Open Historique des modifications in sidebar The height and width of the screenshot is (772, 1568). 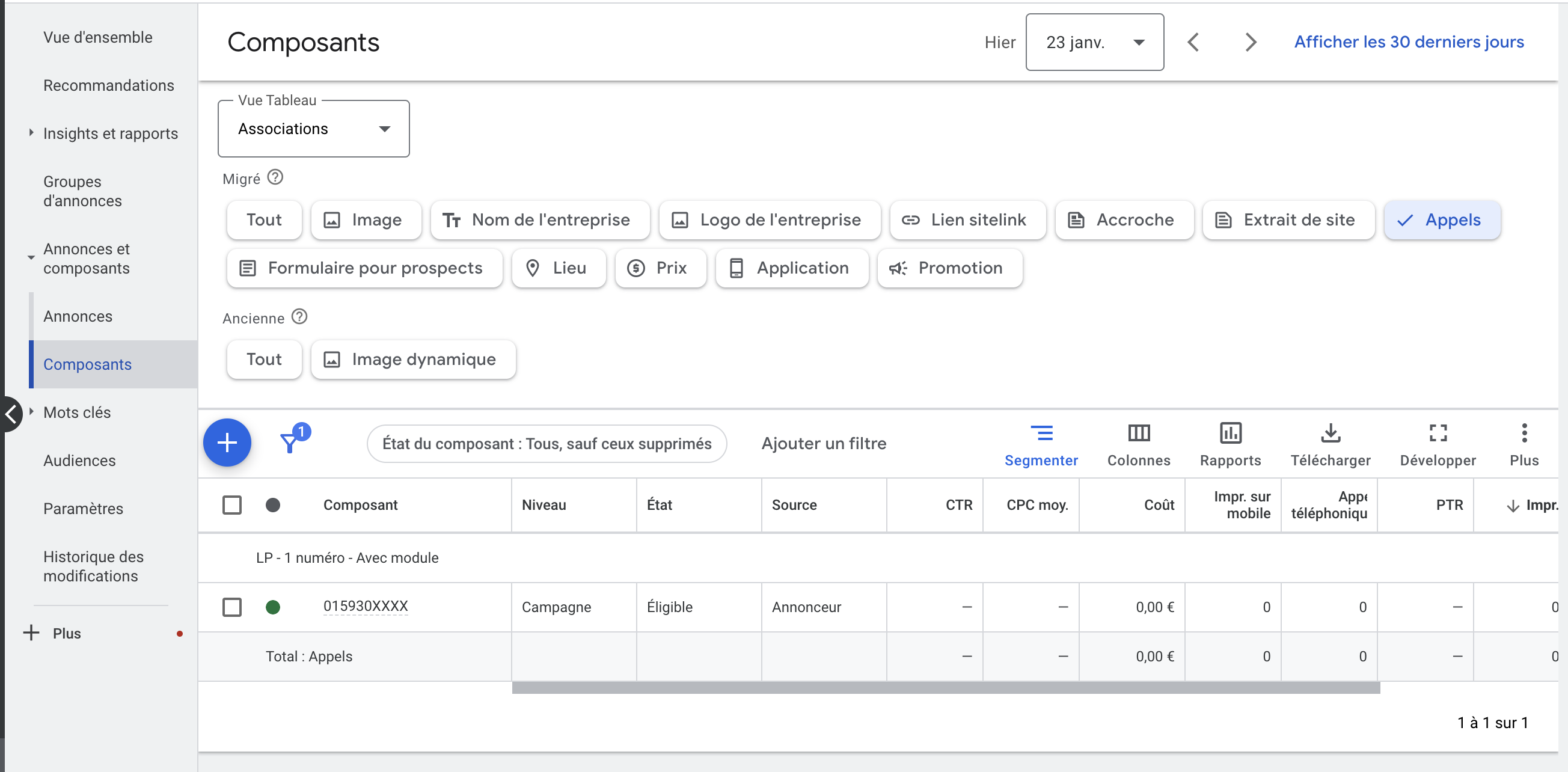point(93,566)
